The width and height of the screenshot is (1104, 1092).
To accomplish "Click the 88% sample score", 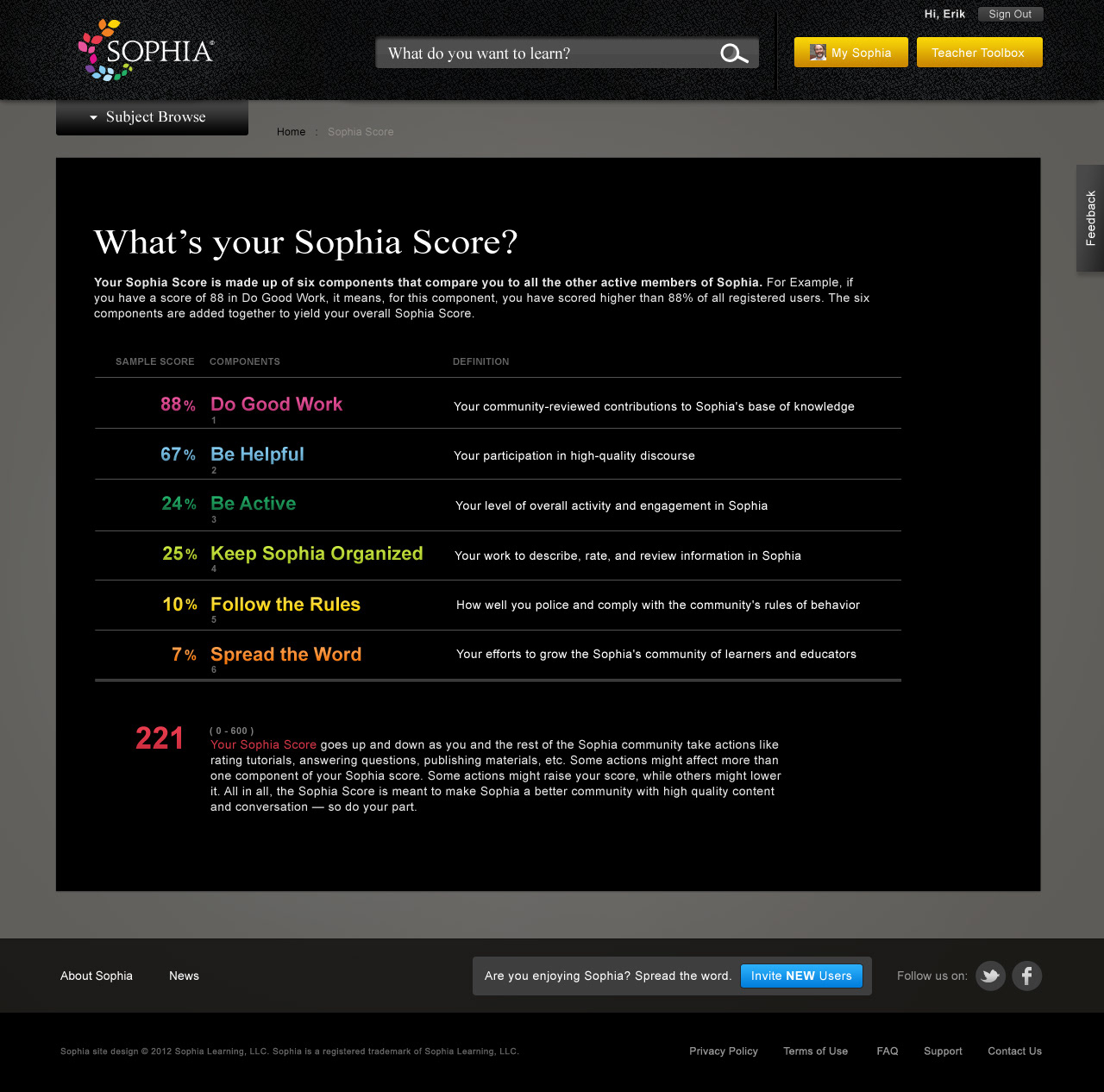I will (x=178, y=405).
